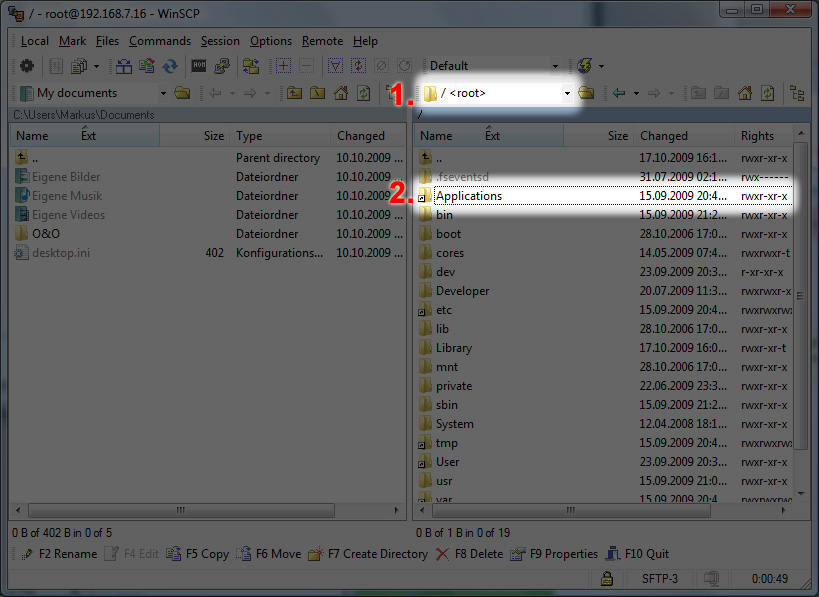Open the Mark menu

click(73, 41)
